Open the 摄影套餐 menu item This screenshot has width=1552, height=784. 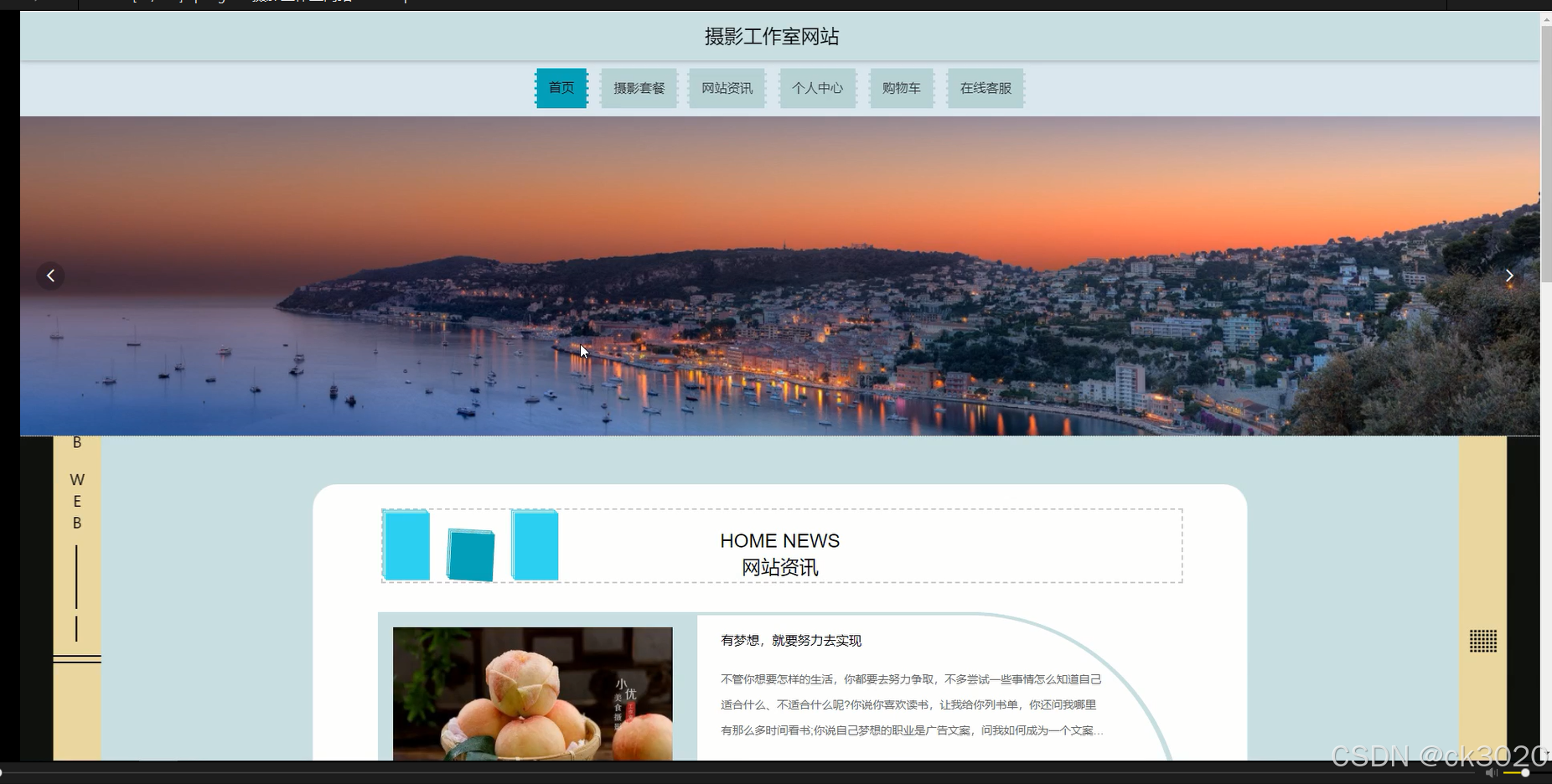[639, 88]
